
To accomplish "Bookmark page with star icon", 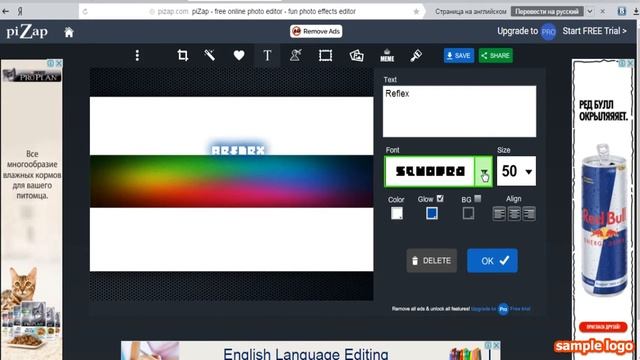I will point(416,11).
